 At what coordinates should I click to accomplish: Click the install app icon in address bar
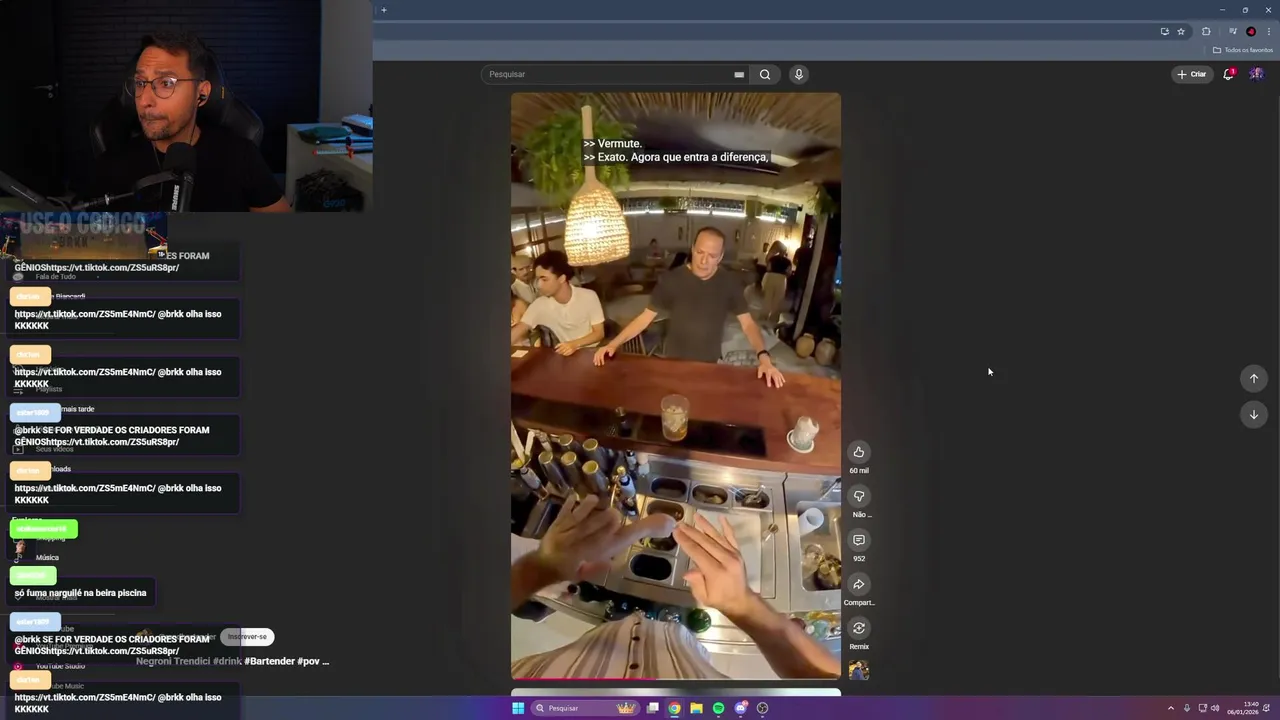(x=1164, y=31)
